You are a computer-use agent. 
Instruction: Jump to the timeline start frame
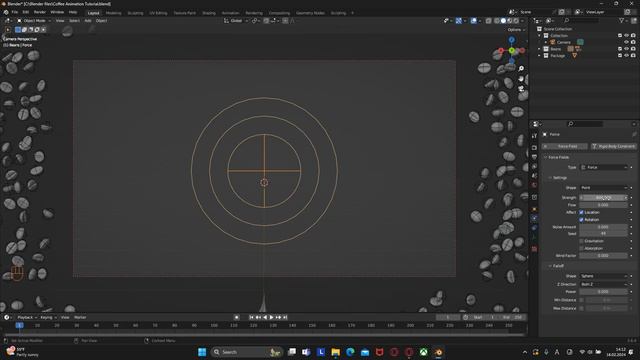point(251,317)
